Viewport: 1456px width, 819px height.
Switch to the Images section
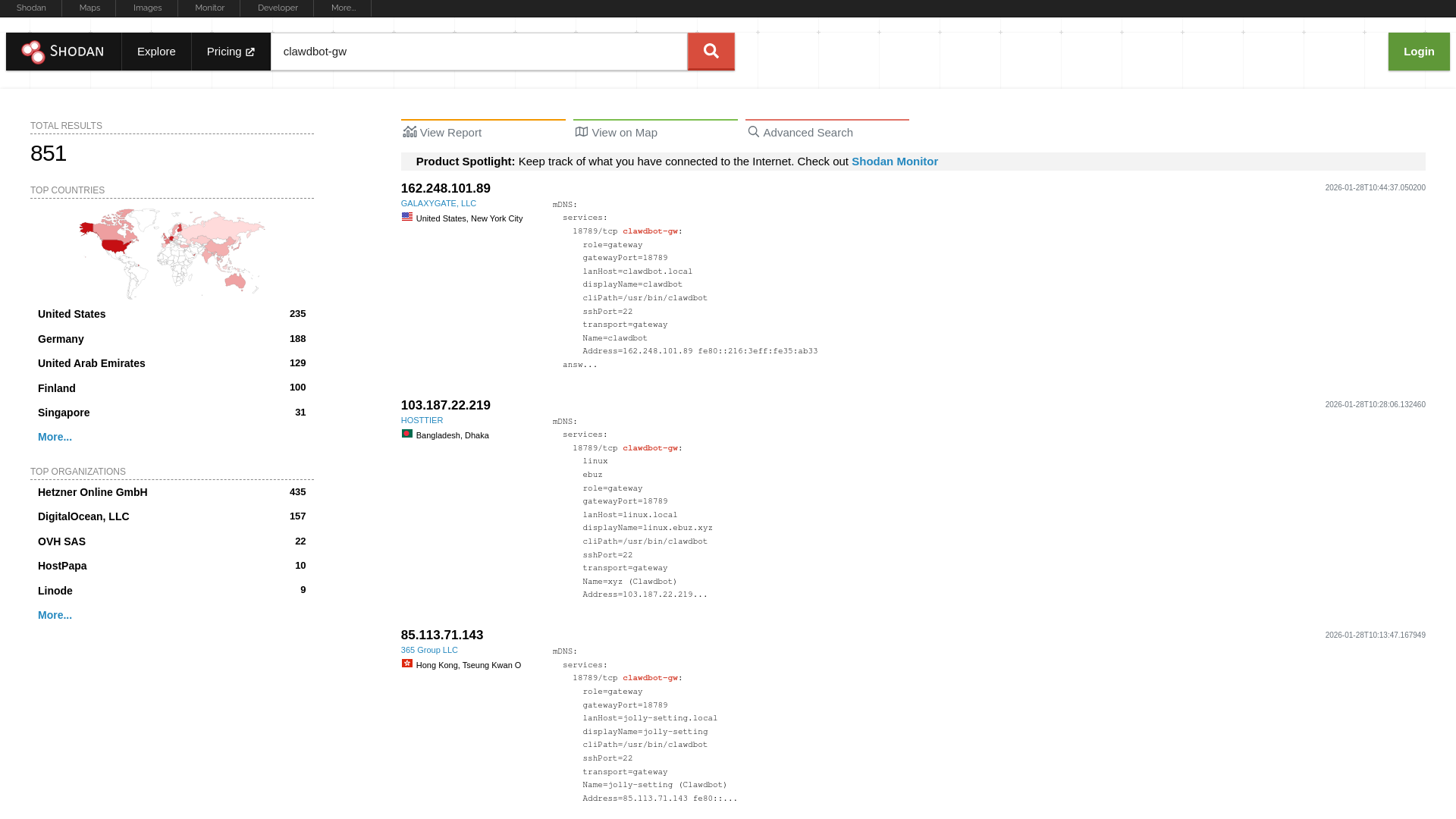pos(146,8)
